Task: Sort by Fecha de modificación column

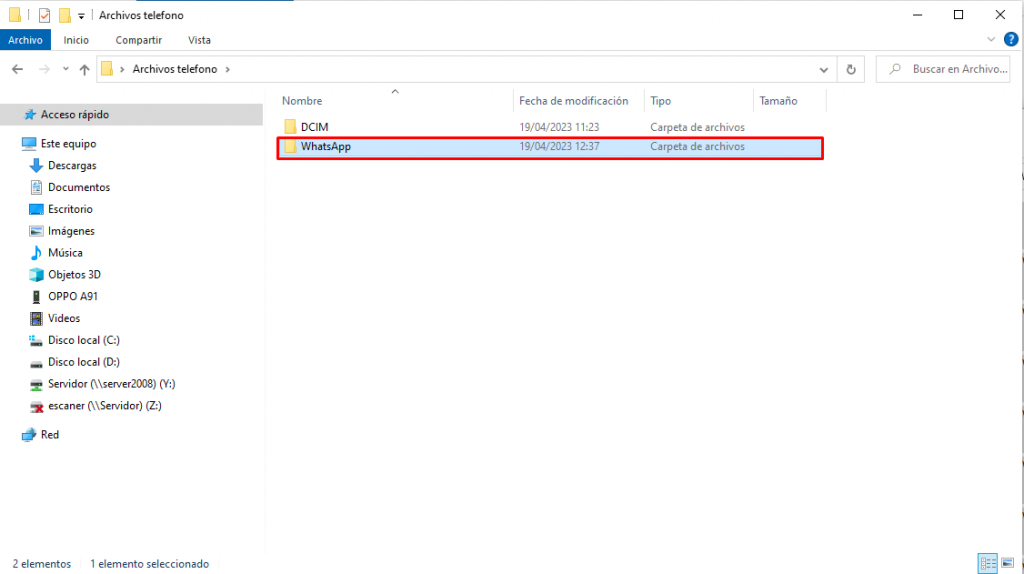Action: pos(574,101)
